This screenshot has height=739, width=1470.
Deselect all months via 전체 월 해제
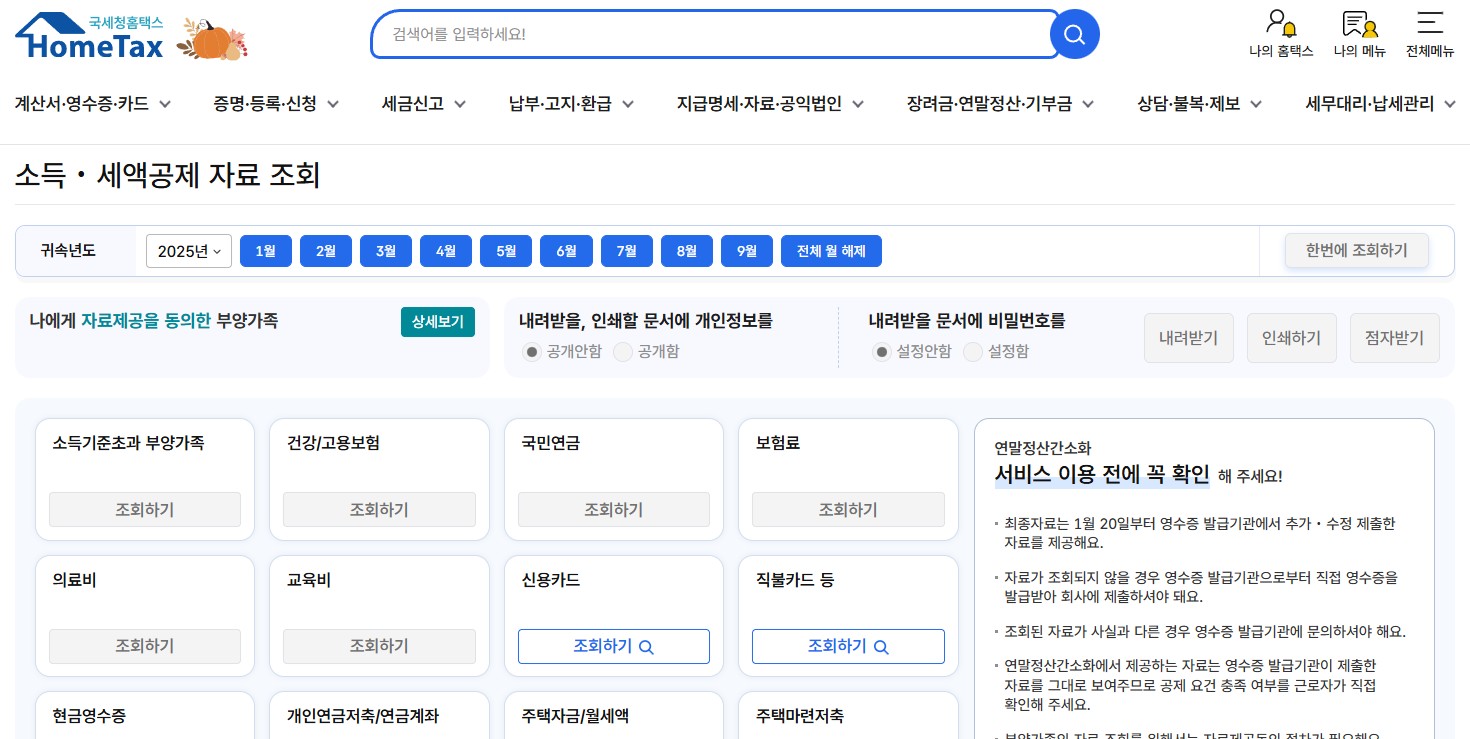pos(831,251)
